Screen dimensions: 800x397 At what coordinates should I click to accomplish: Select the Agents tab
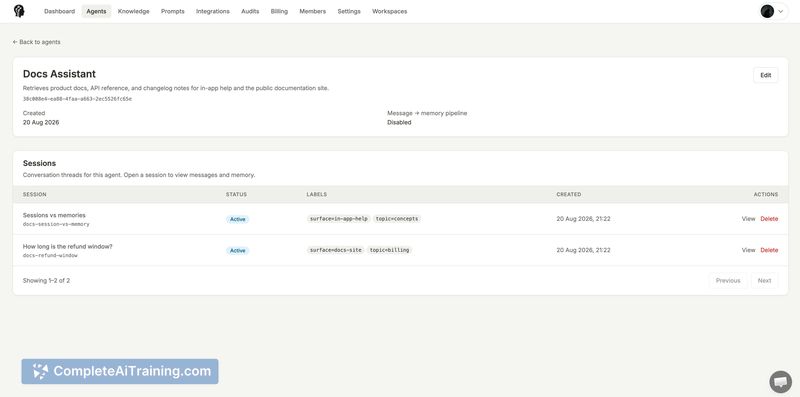[96, 11]
